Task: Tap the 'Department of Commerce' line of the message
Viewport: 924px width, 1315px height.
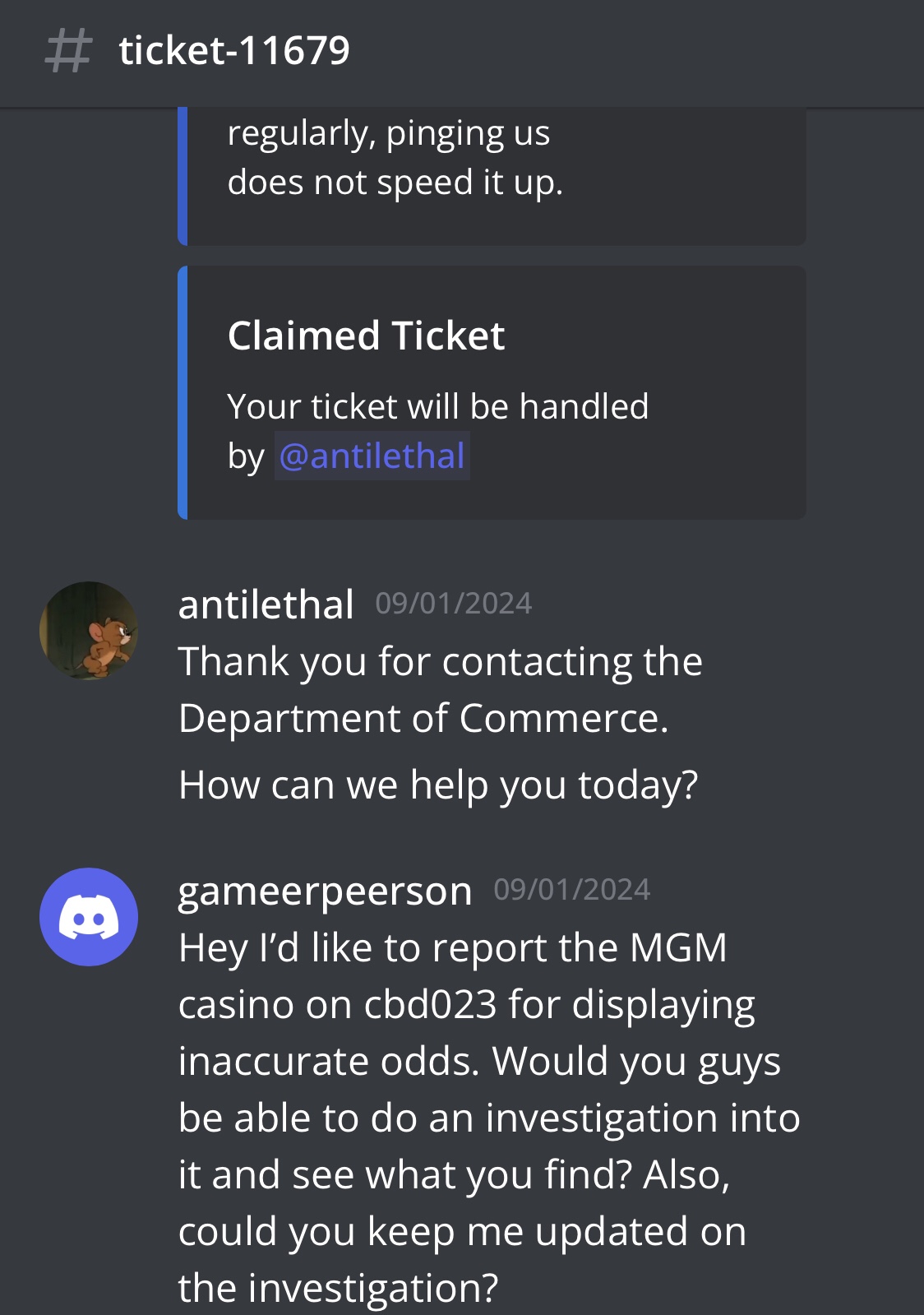Action: click(423, 718)
